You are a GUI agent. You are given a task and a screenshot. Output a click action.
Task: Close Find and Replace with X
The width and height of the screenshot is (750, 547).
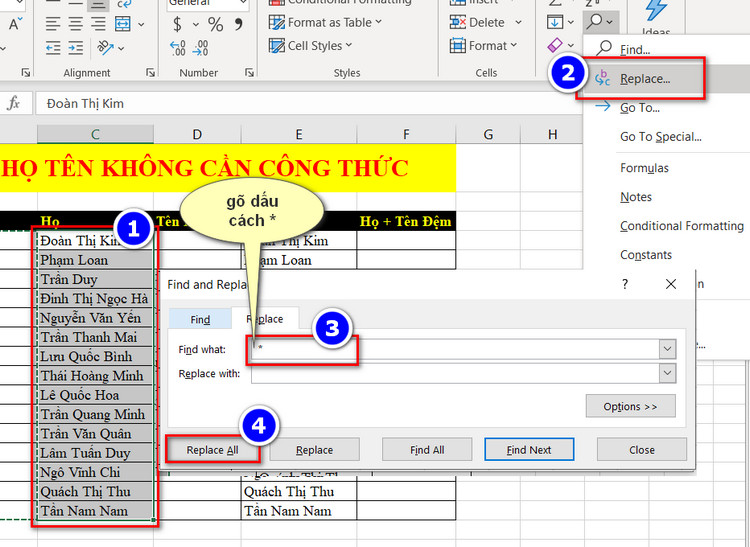pyautogui.click(x=671, y=284)
